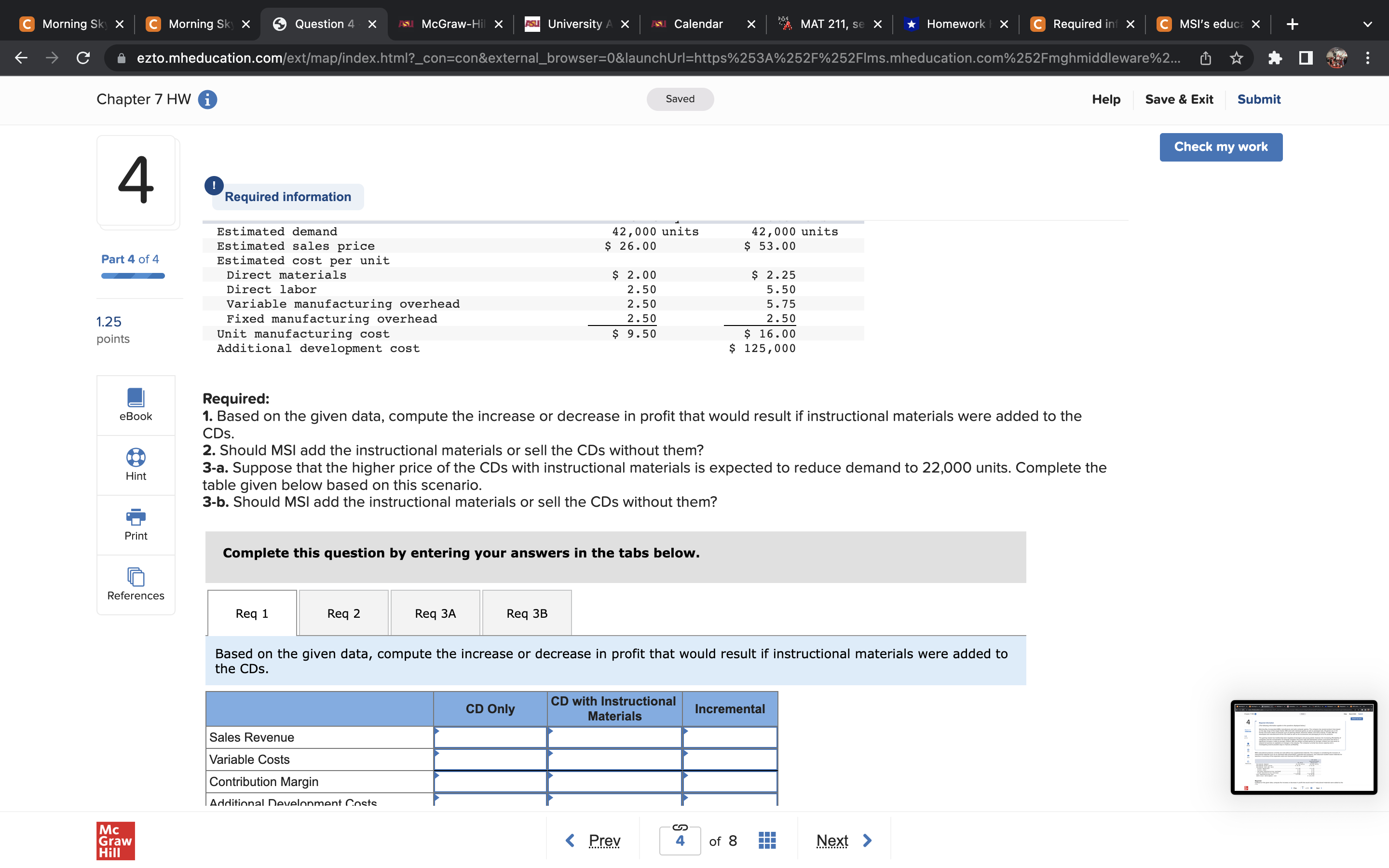
Task: Click the Hint lifesaver icon
Action: click(136, 458)
